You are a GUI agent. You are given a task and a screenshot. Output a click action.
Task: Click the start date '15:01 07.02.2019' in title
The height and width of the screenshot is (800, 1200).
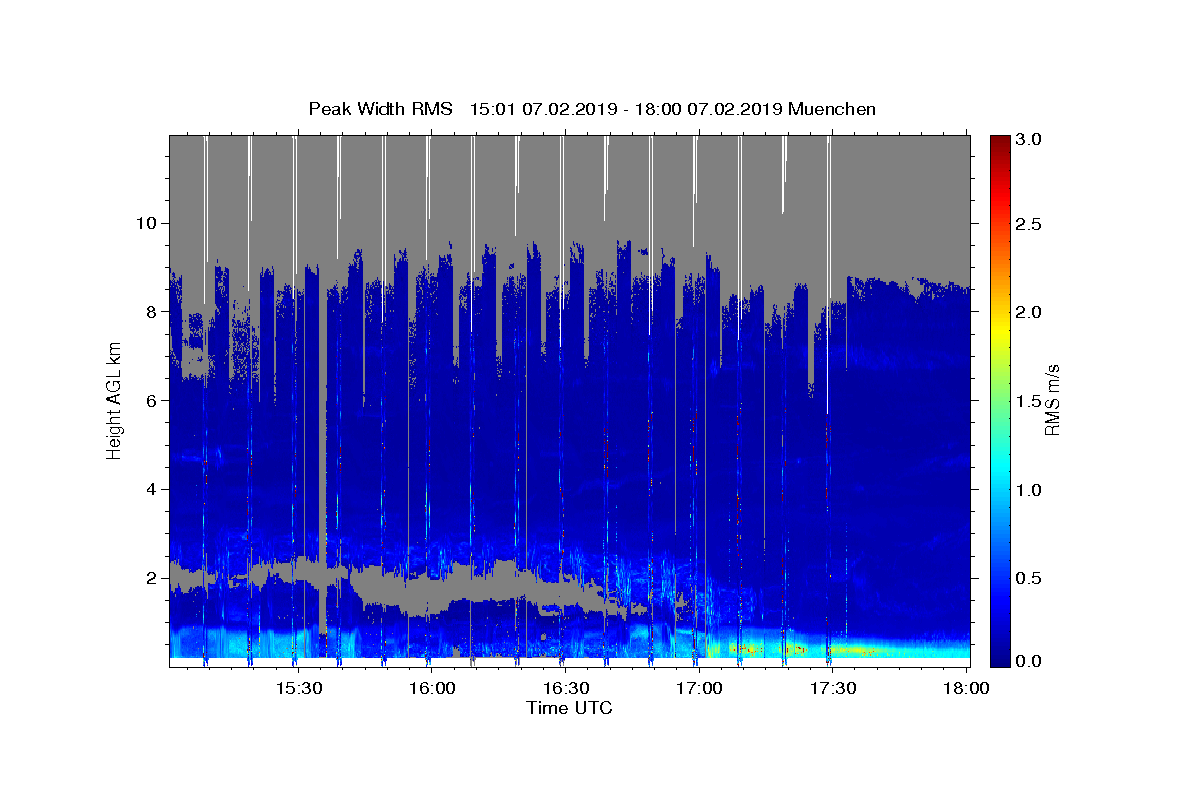point(542,109)
